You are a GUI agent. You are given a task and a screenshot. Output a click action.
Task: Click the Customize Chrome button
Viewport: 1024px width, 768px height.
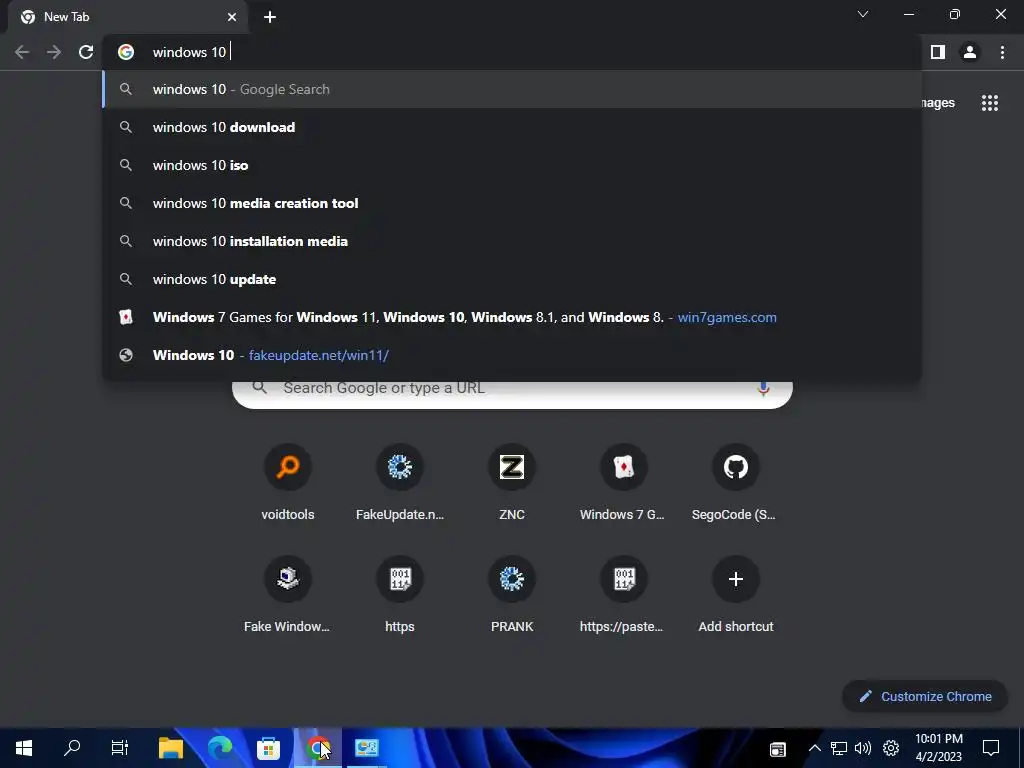pos(925,697)
